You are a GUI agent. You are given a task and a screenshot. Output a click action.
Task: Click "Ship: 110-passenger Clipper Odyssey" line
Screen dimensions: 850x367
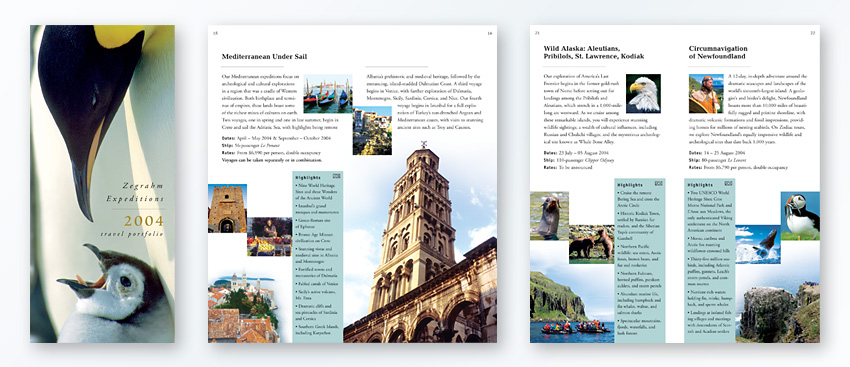click(x=579, y=160)
